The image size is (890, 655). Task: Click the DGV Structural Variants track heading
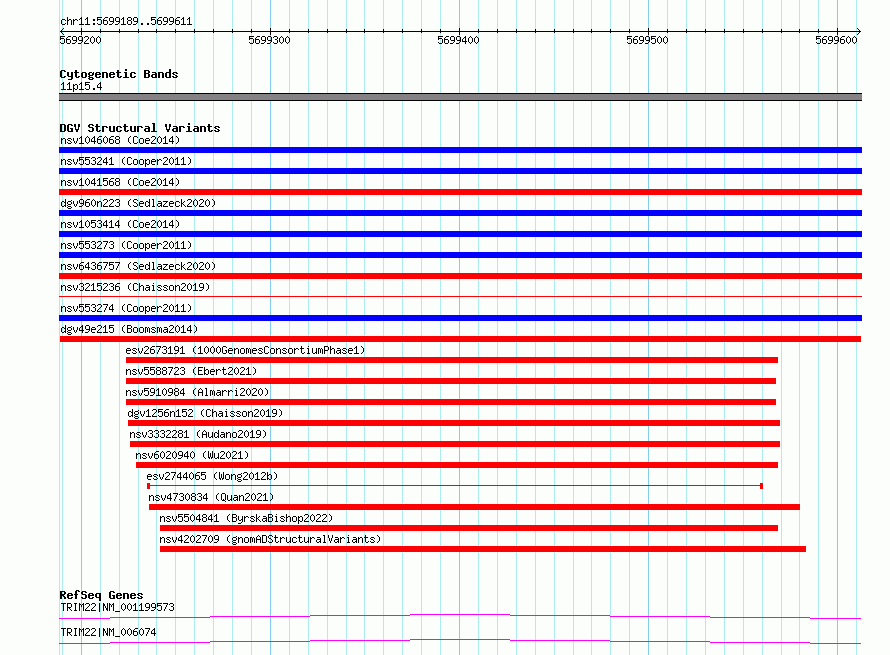tap(140, 128)
